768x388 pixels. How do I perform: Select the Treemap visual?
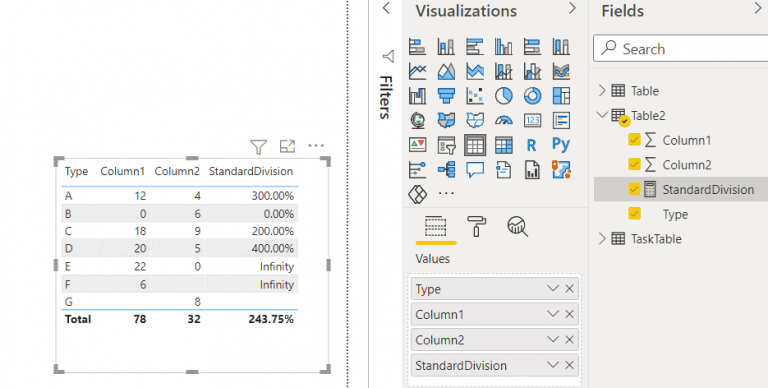click(x=561, y=96)
